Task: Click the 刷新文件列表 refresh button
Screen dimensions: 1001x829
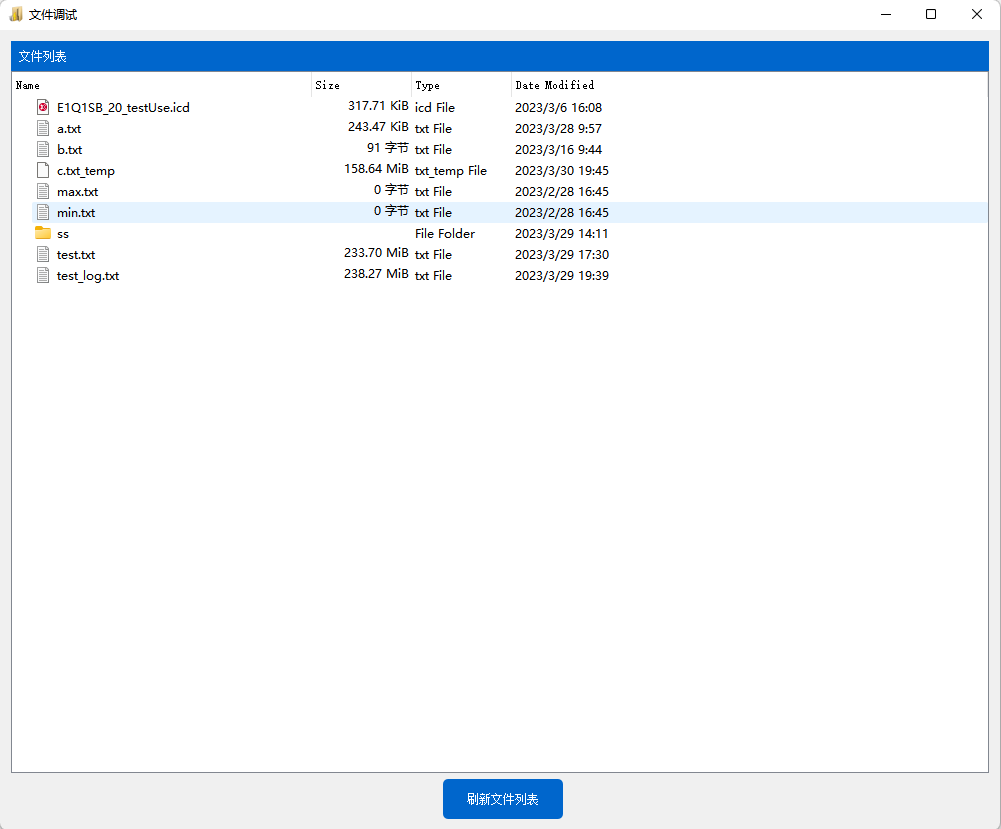Action: pos(502,799)
